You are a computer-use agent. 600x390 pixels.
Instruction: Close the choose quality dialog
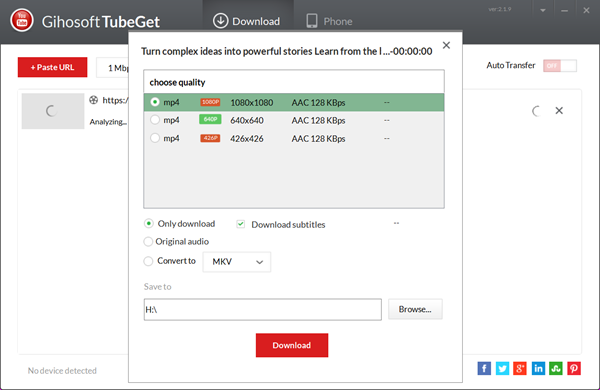tap(446, 45)
